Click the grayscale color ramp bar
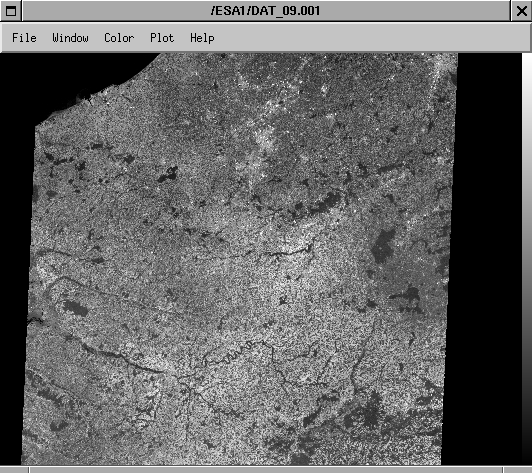 click(527, 260)
